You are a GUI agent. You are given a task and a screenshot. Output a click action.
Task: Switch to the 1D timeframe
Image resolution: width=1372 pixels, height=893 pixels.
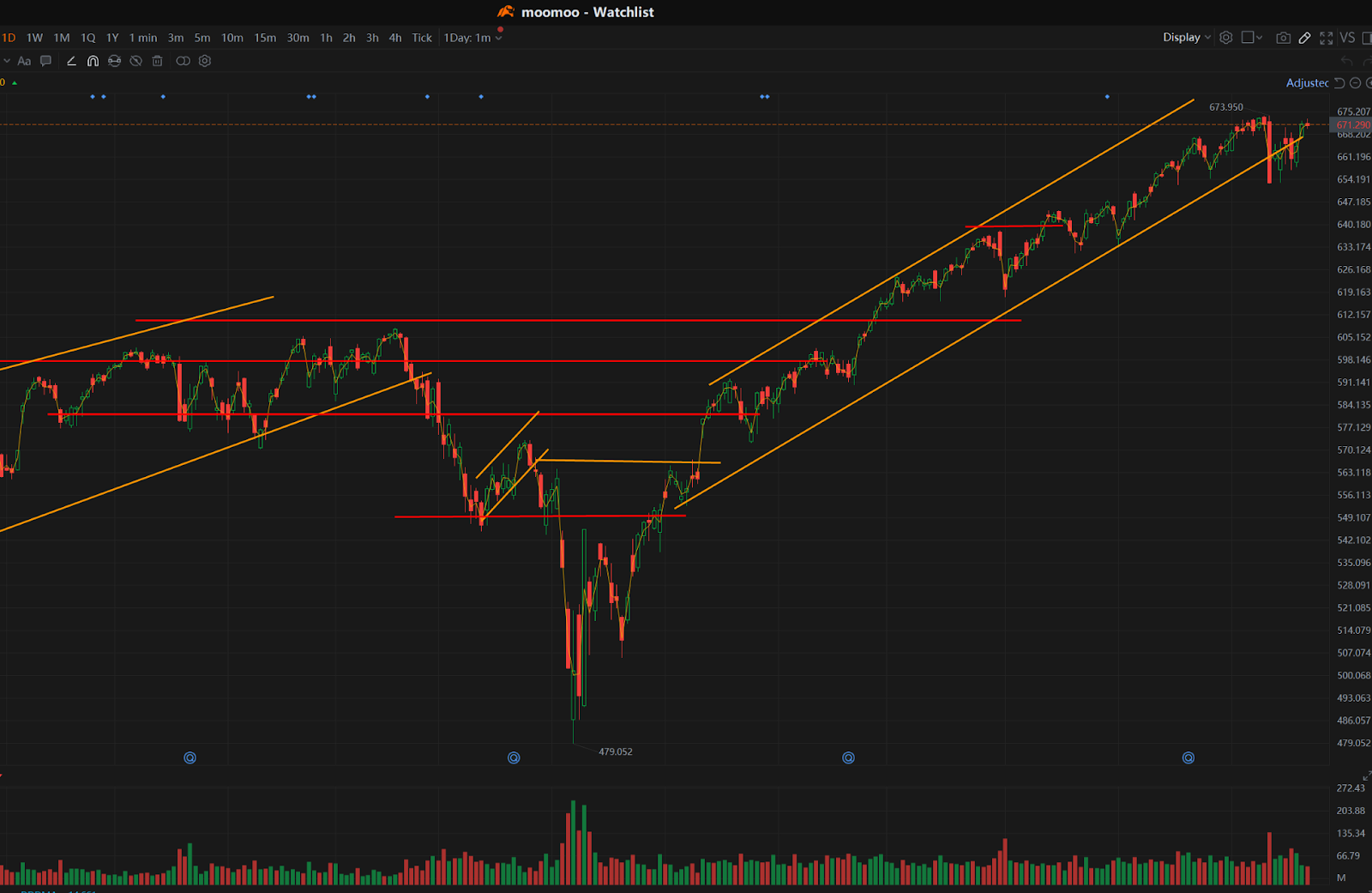click(9, 38)
